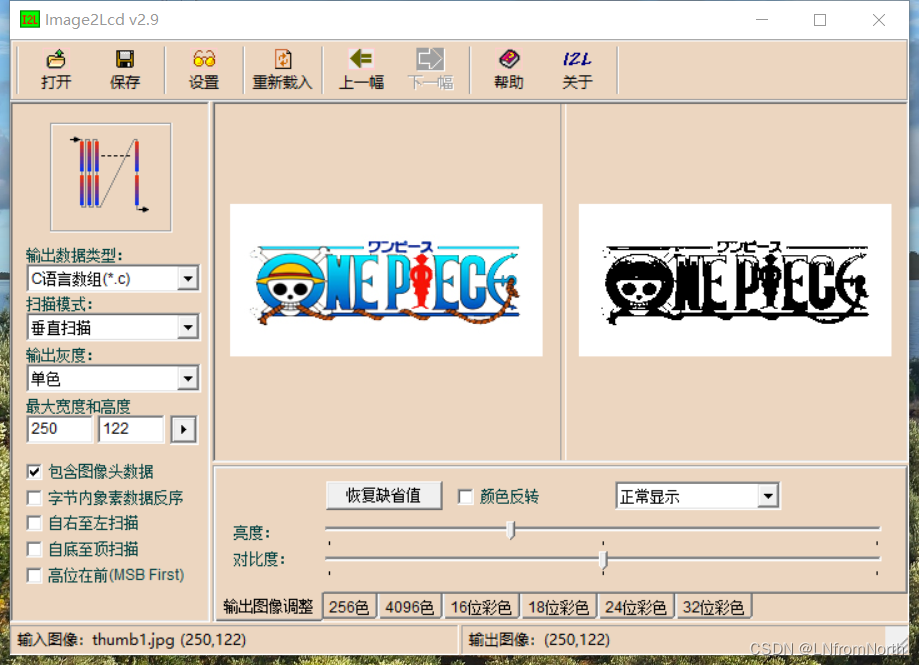Click the Image2Lcd app icon in title bar
The width and height of the screenshot is (919, 665).
click(29, 19)
